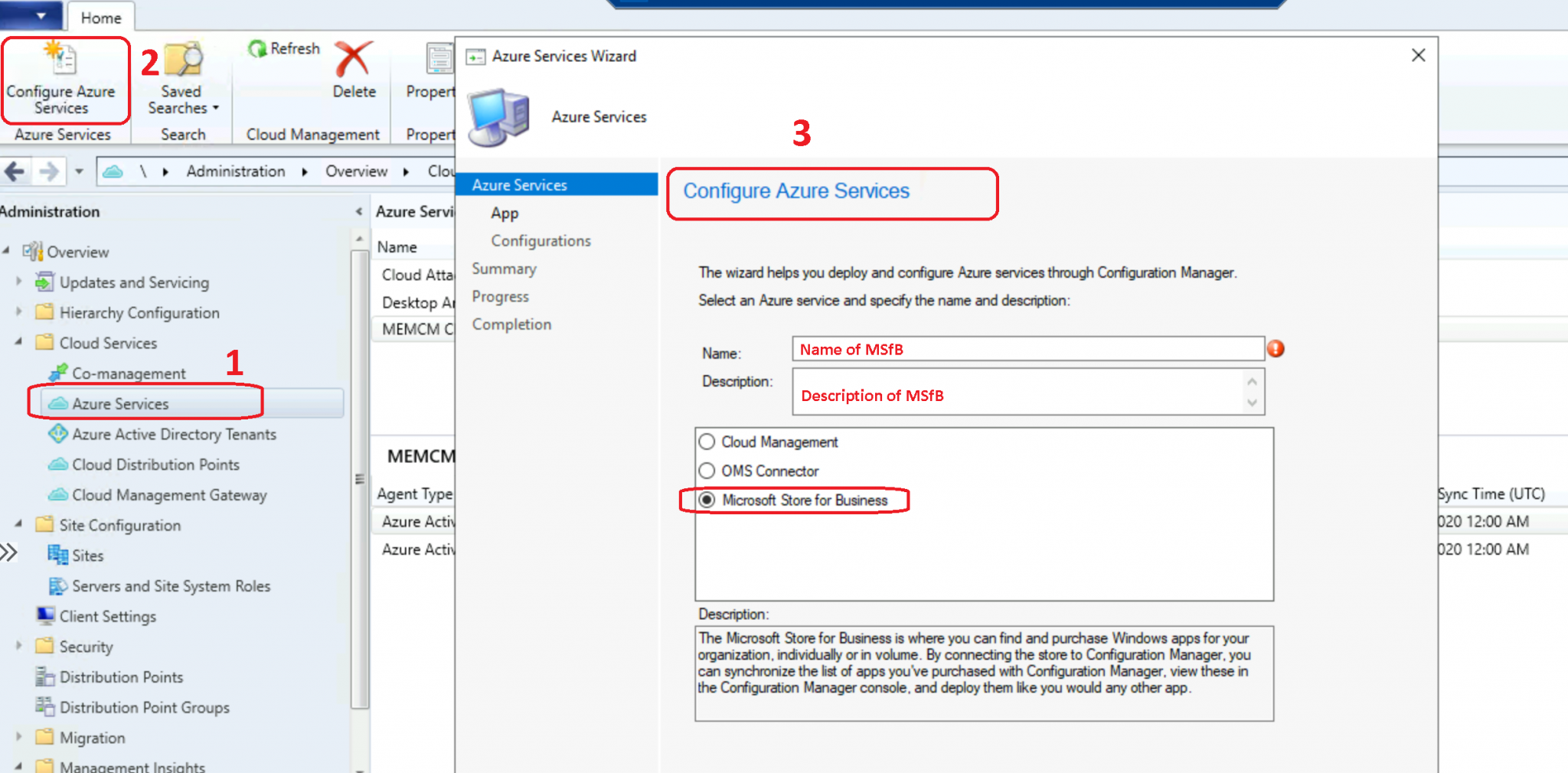Select the Cloud Management Gateway node
Viewport: 1568px width, 773px height.
pyautogui.click(x=169, y=495)
